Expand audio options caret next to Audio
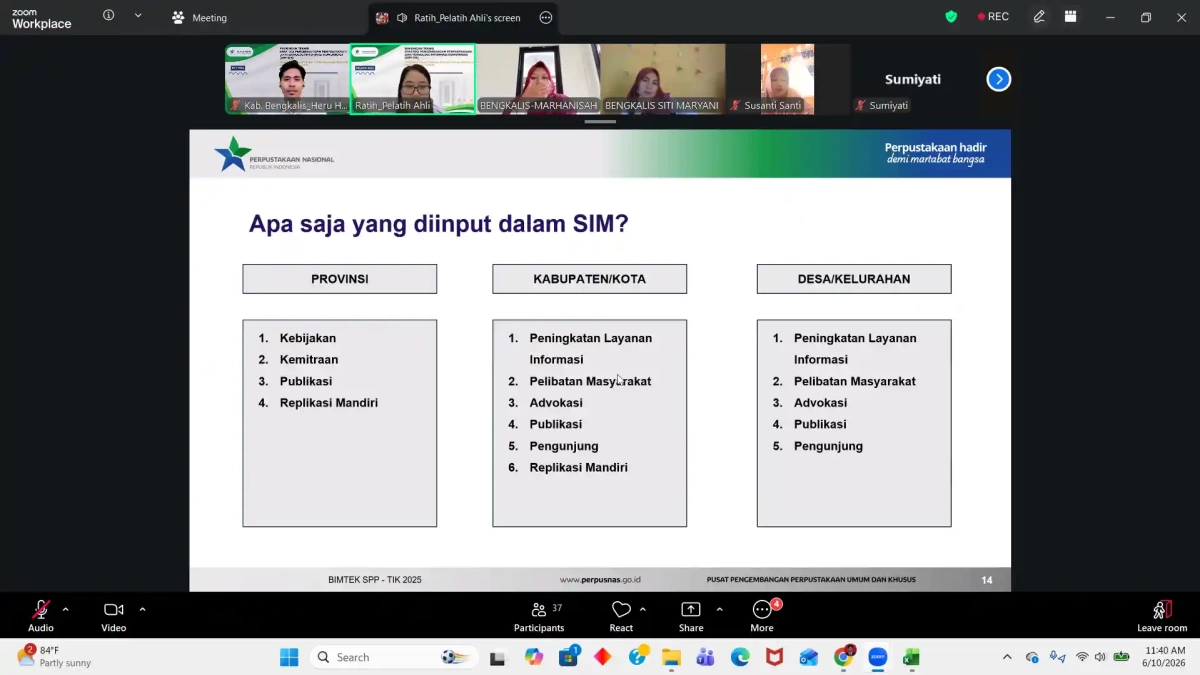This screenshot has height=675, width=1200. [66, 609]
